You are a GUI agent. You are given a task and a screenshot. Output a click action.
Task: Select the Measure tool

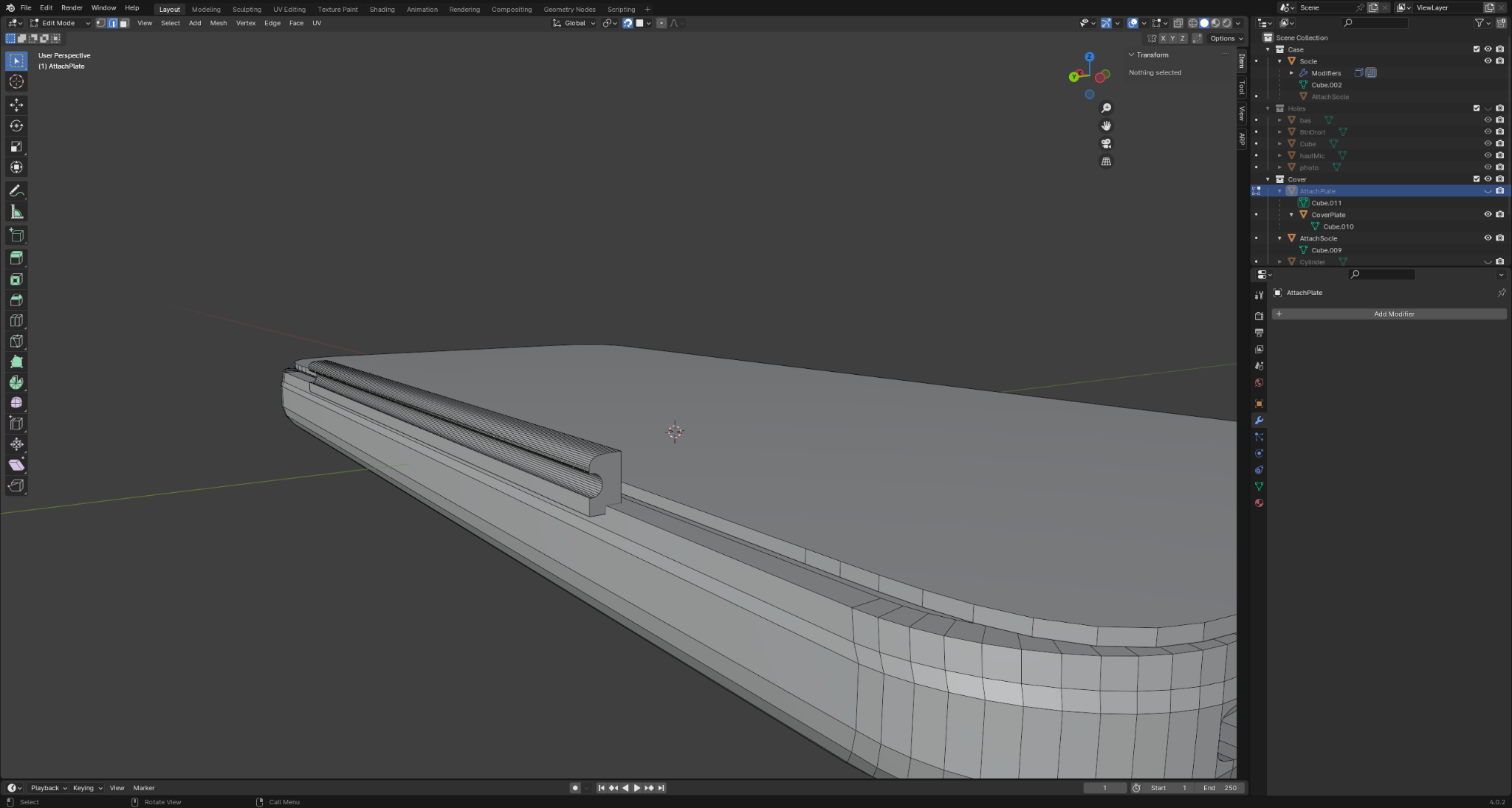[16, 213]
